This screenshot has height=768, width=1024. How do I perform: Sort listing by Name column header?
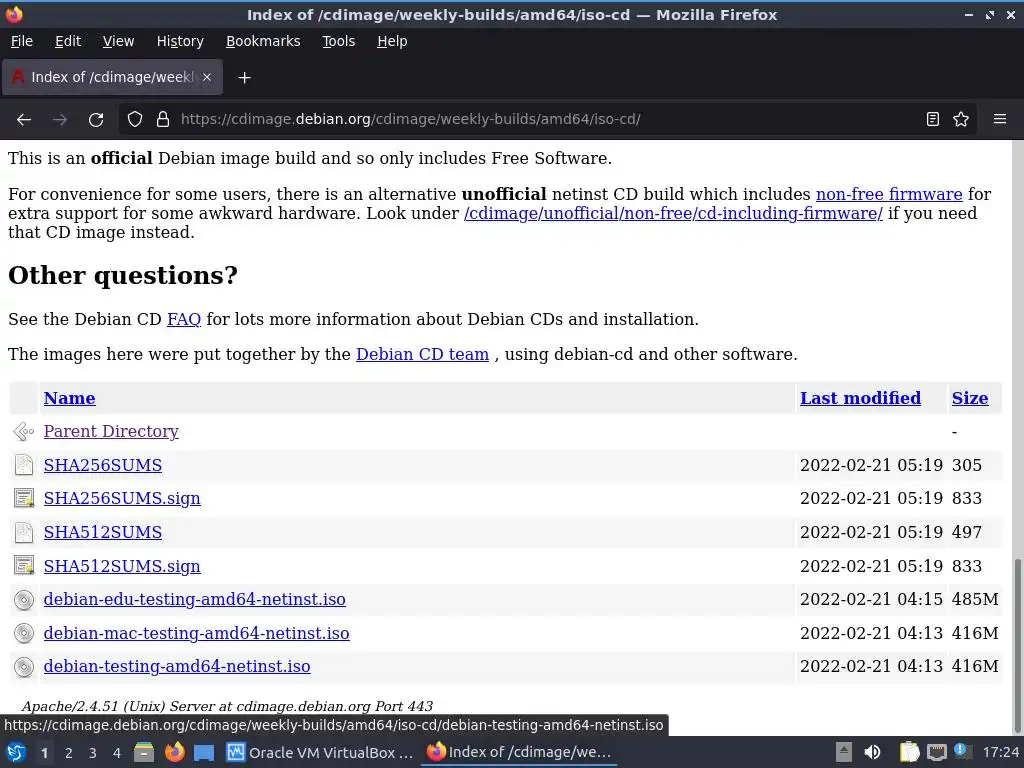tap(69, 398)
